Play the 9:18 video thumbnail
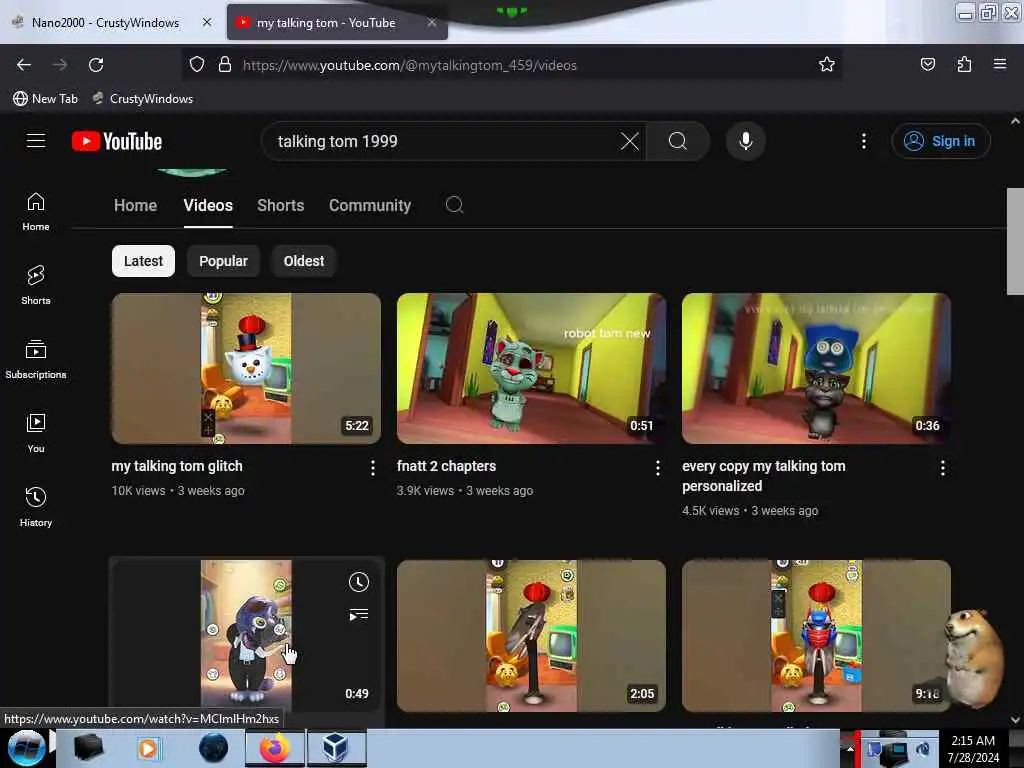This screenshot has width=1024, height=768. coord(816,636)
